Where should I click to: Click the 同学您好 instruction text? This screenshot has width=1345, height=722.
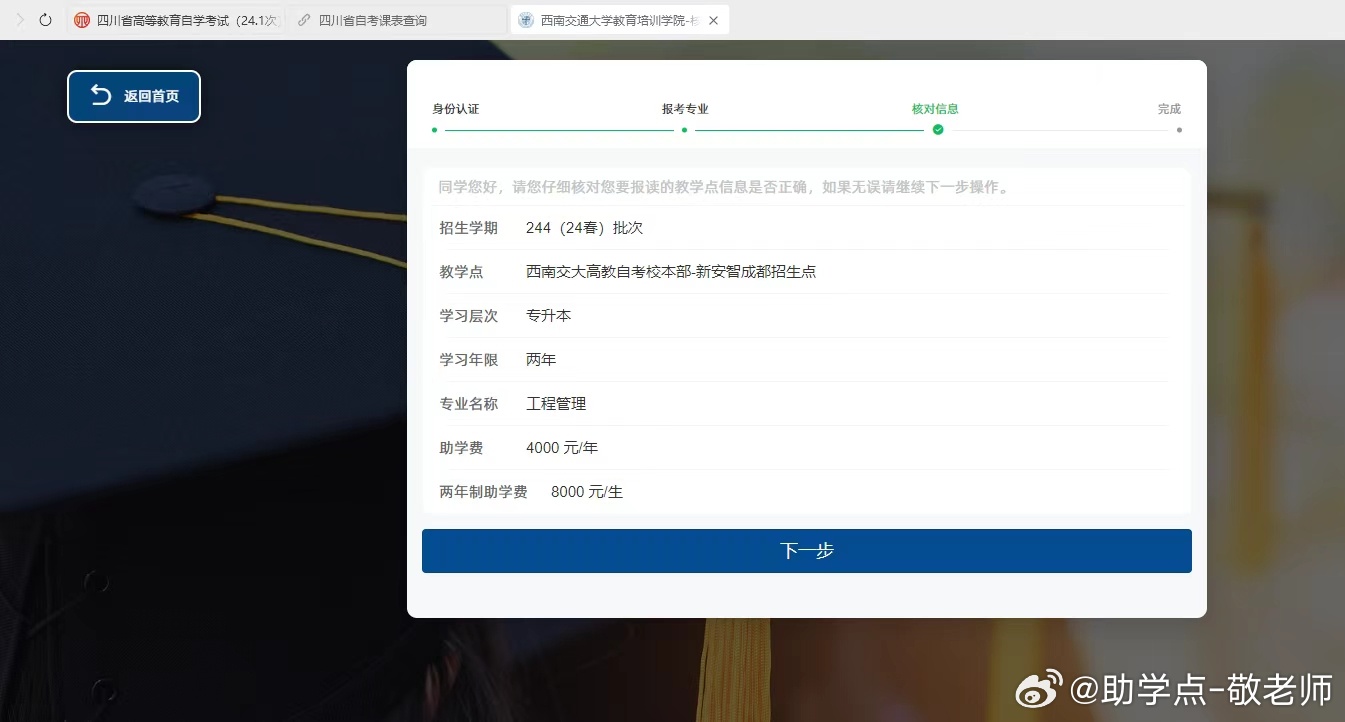(726, 187)
